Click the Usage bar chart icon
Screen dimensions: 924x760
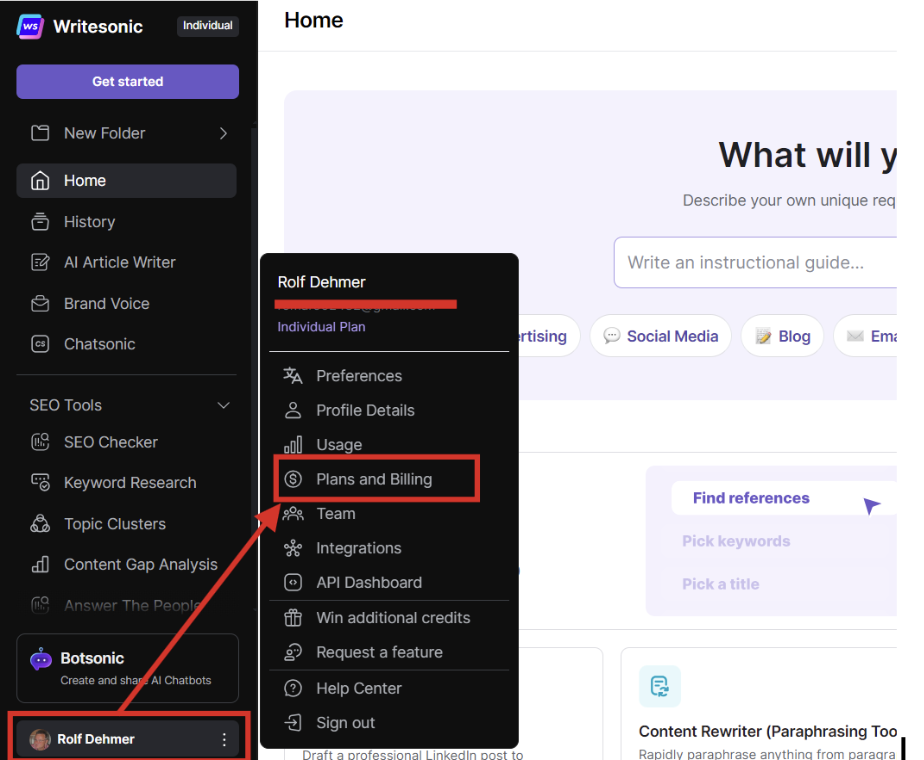[293, 445]
